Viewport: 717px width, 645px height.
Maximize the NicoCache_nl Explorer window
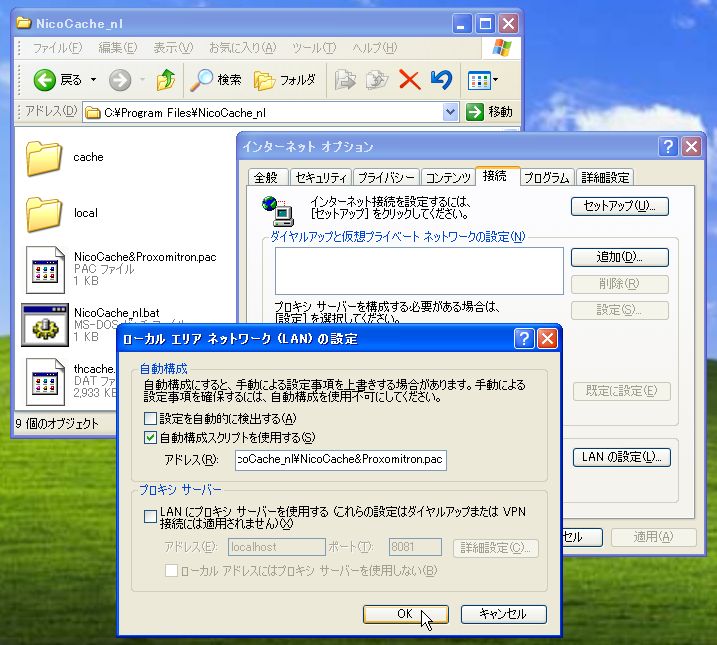pos(485,24)
